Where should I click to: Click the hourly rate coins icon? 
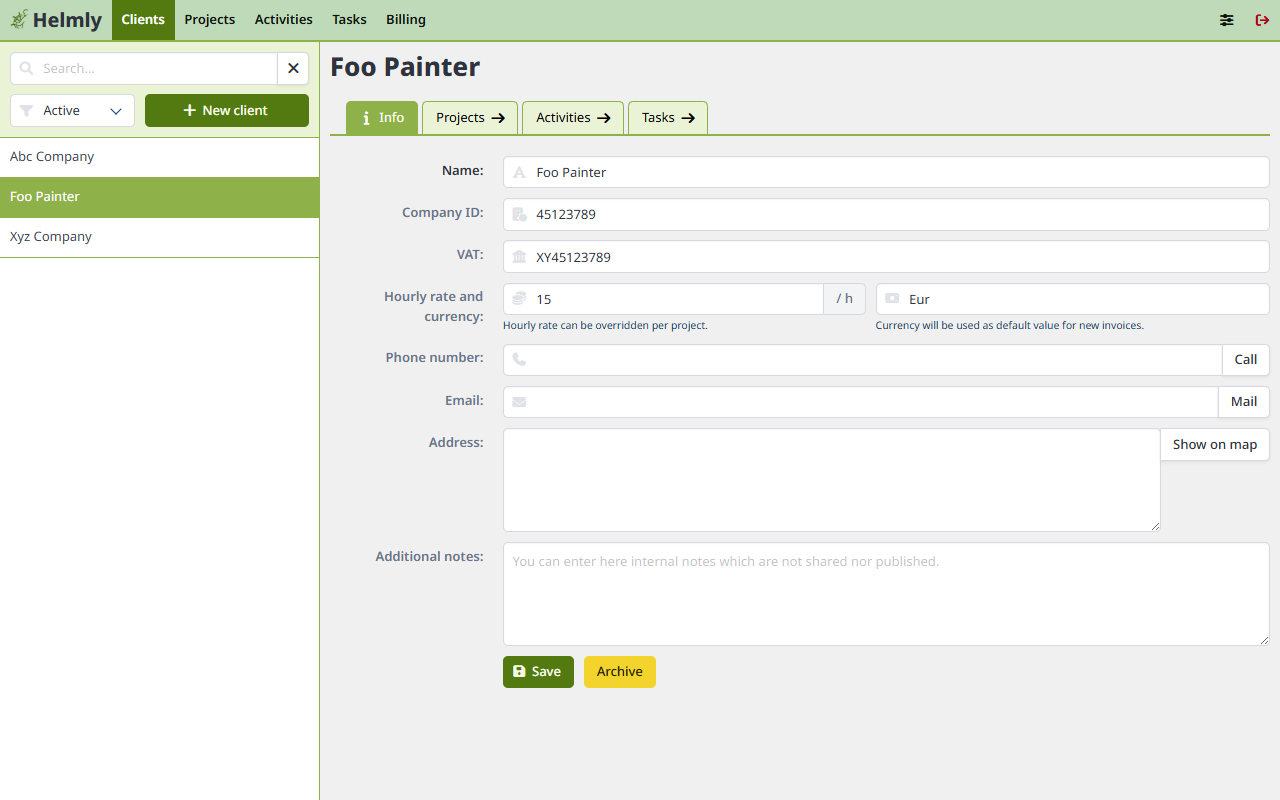[519, 299]
